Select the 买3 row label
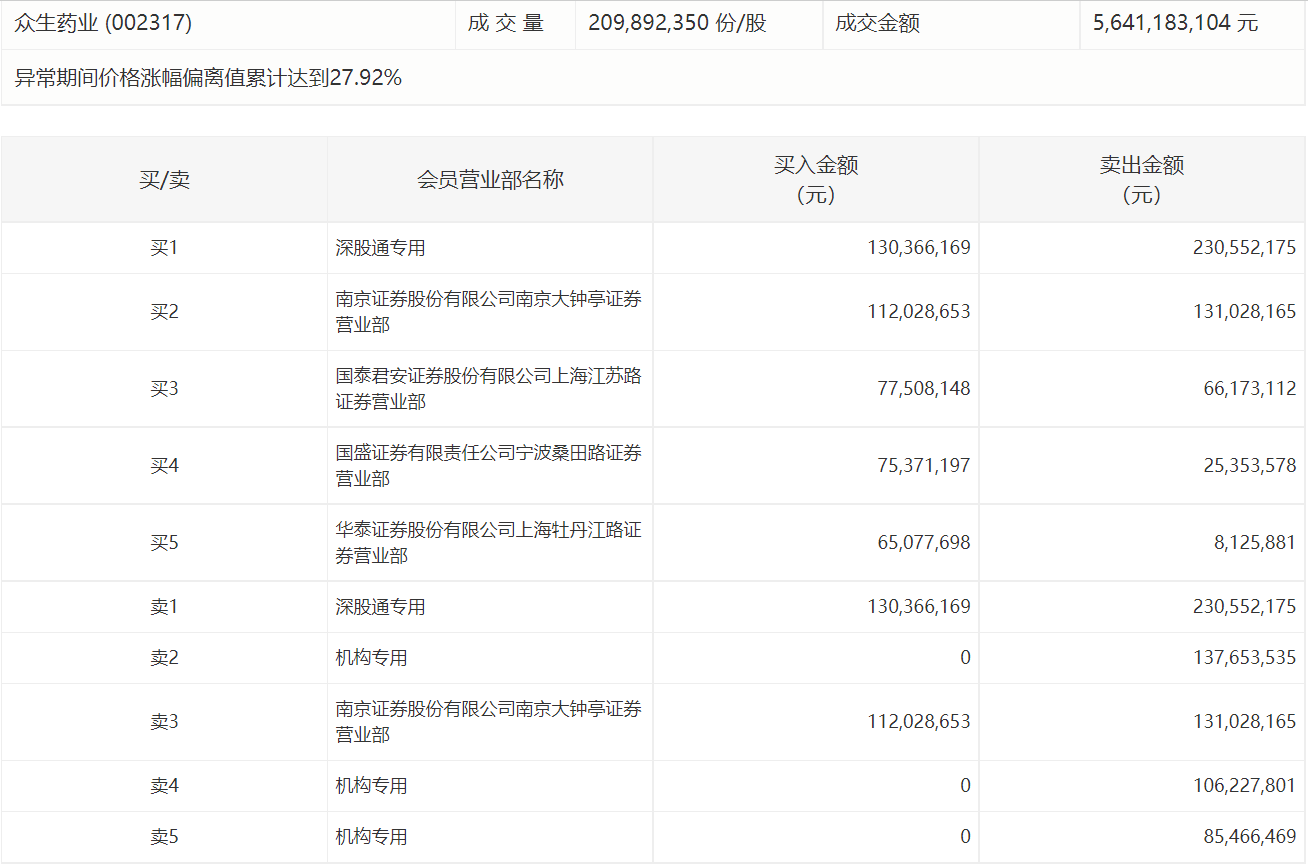 click(164, 389)
